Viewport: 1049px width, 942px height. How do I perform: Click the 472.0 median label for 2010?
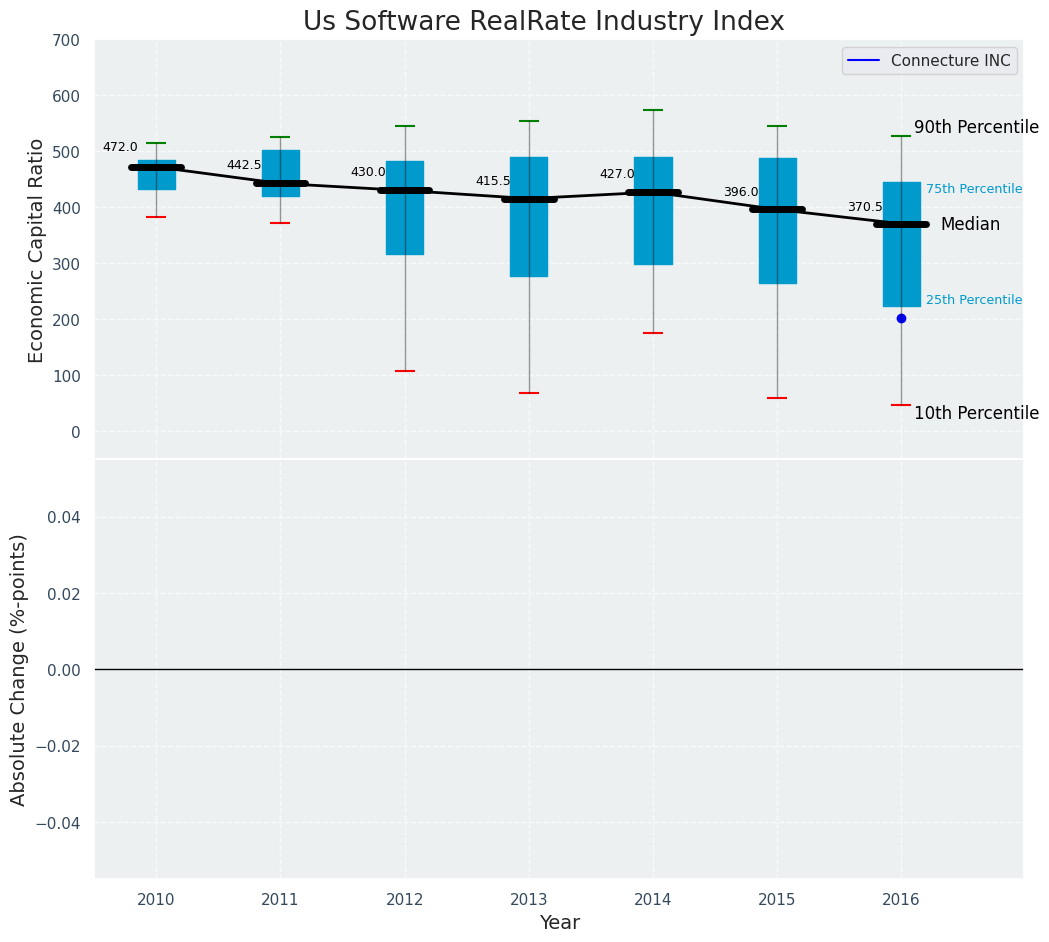120,147
